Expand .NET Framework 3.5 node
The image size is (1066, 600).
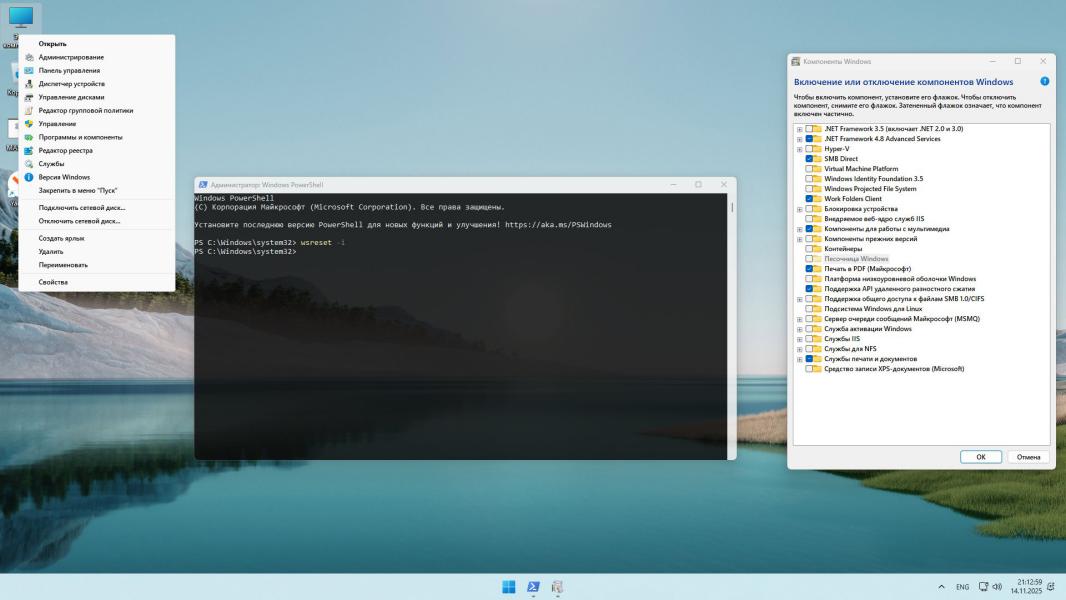pyautogui.click(x=799, y=129)
